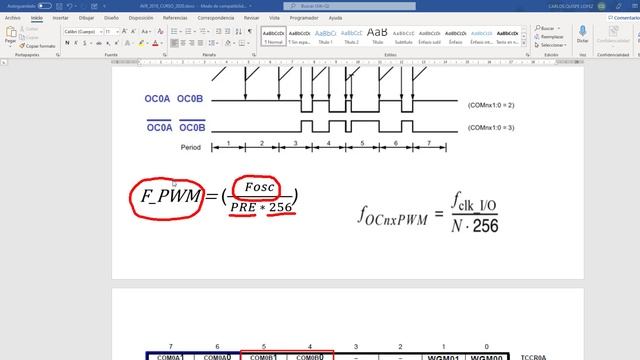Align text right
Viewport: 640px width, 360px height.
coord(192,43)
